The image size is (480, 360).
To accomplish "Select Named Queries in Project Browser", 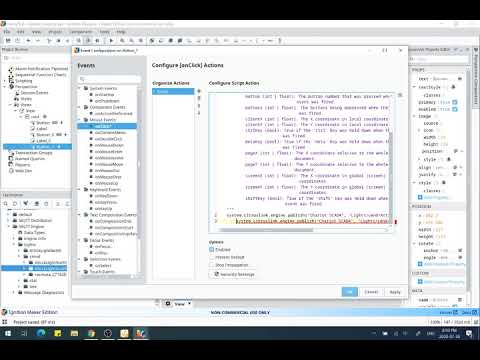I will coord(29,159).
